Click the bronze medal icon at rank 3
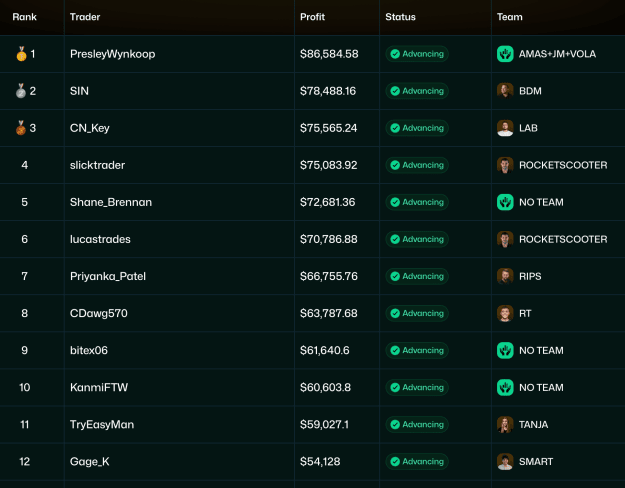 [21, 128]
